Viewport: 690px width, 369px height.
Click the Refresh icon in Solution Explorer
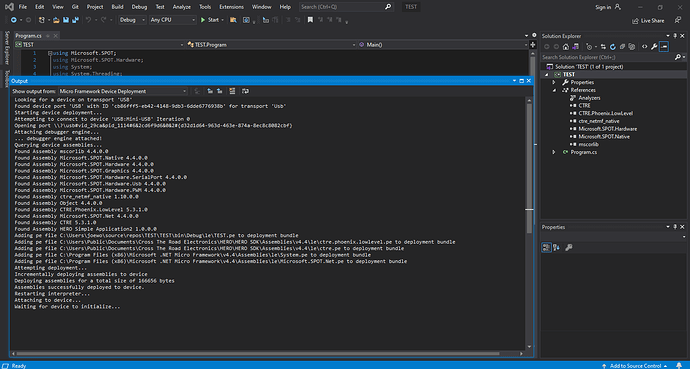613,47
